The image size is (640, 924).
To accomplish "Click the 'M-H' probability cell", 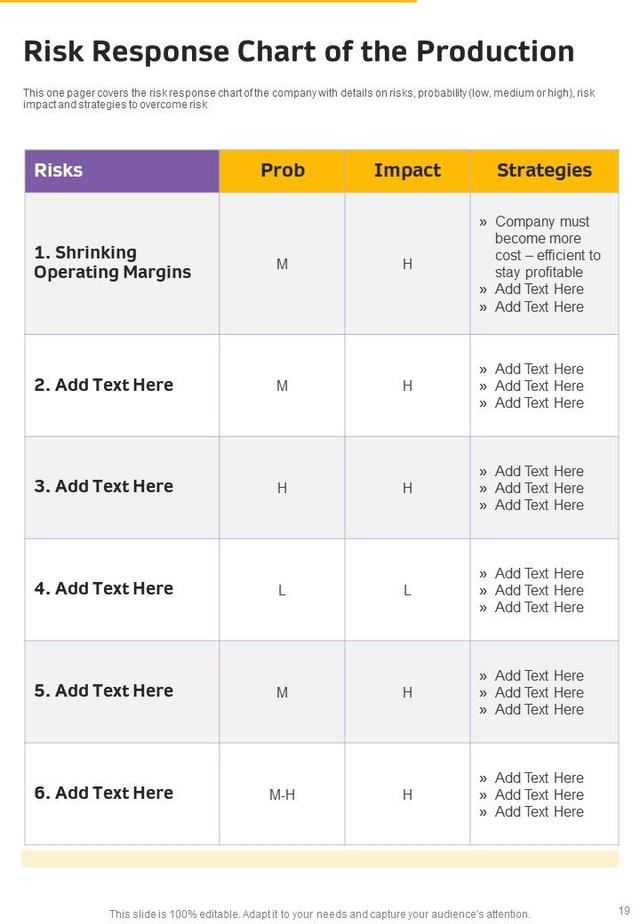I will tap(282, 795).
